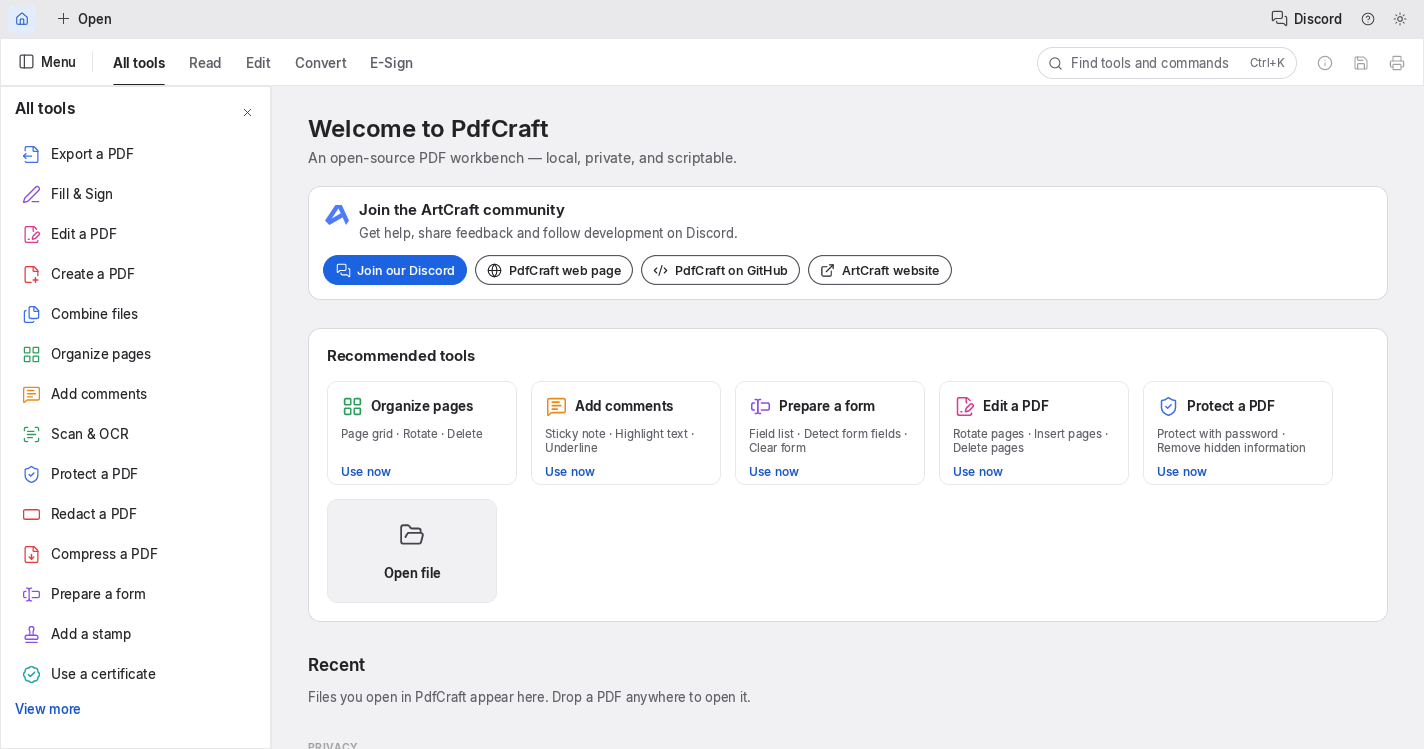Click the Open file card
Viewport: 1424px width, 749px height.
point(412,551)
